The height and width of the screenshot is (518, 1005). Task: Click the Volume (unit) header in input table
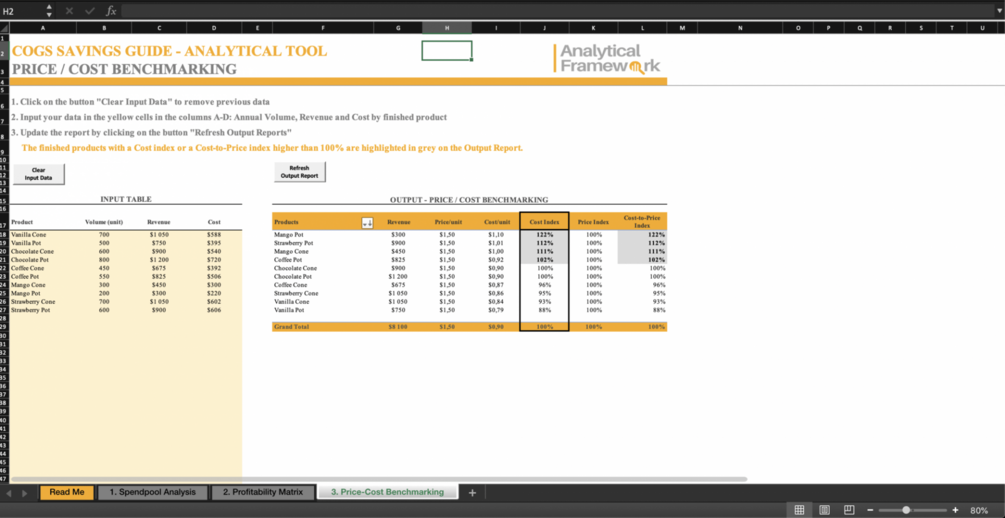tap(104, 222)
